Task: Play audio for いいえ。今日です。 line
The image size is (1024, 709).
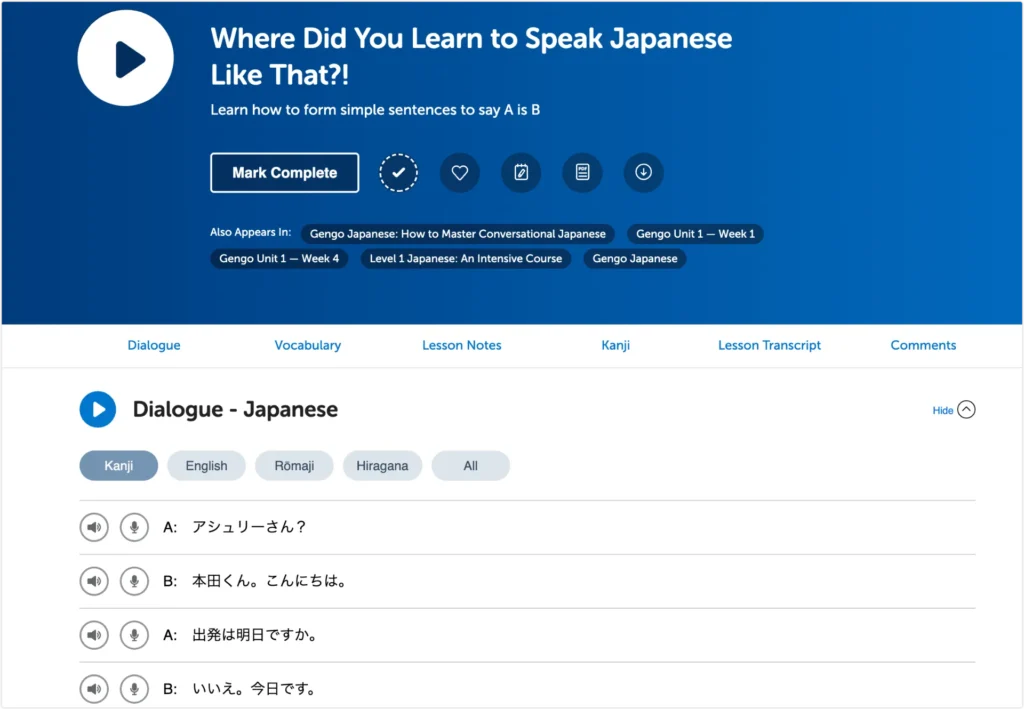Action: pos(94,689)
